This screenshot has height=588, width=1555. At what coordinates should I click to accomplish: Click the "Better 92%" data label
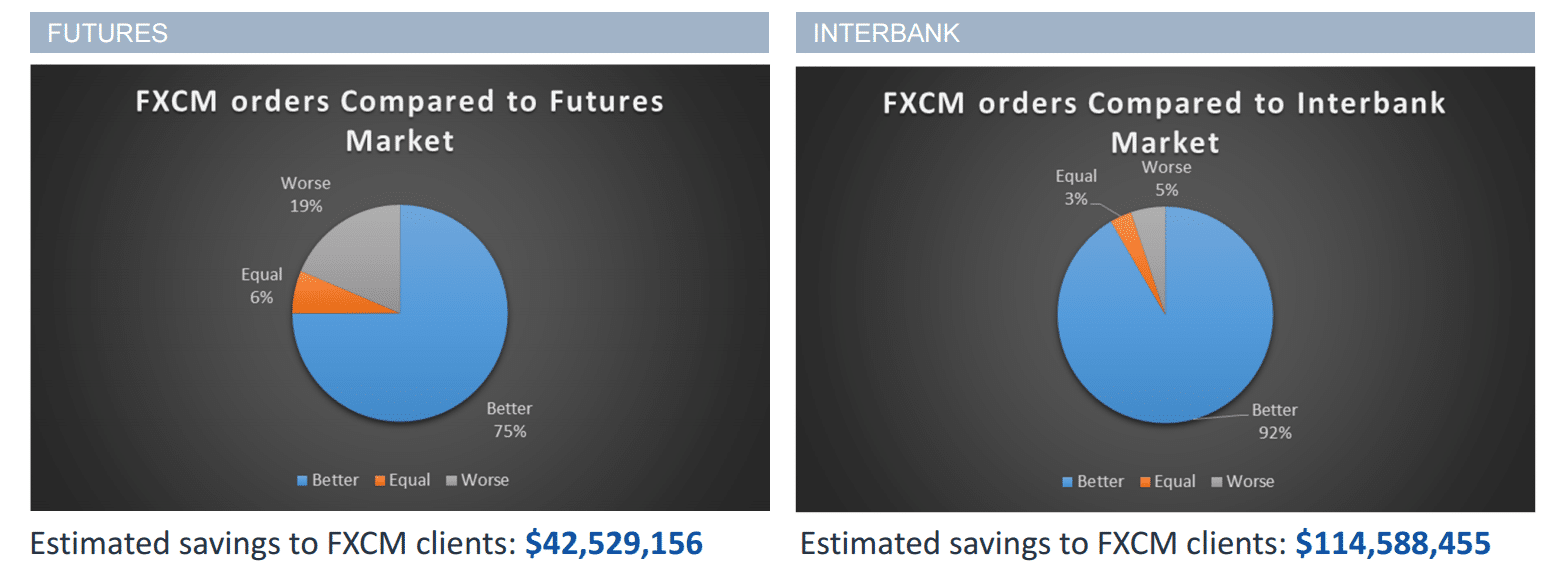[x=1275, y=421]
